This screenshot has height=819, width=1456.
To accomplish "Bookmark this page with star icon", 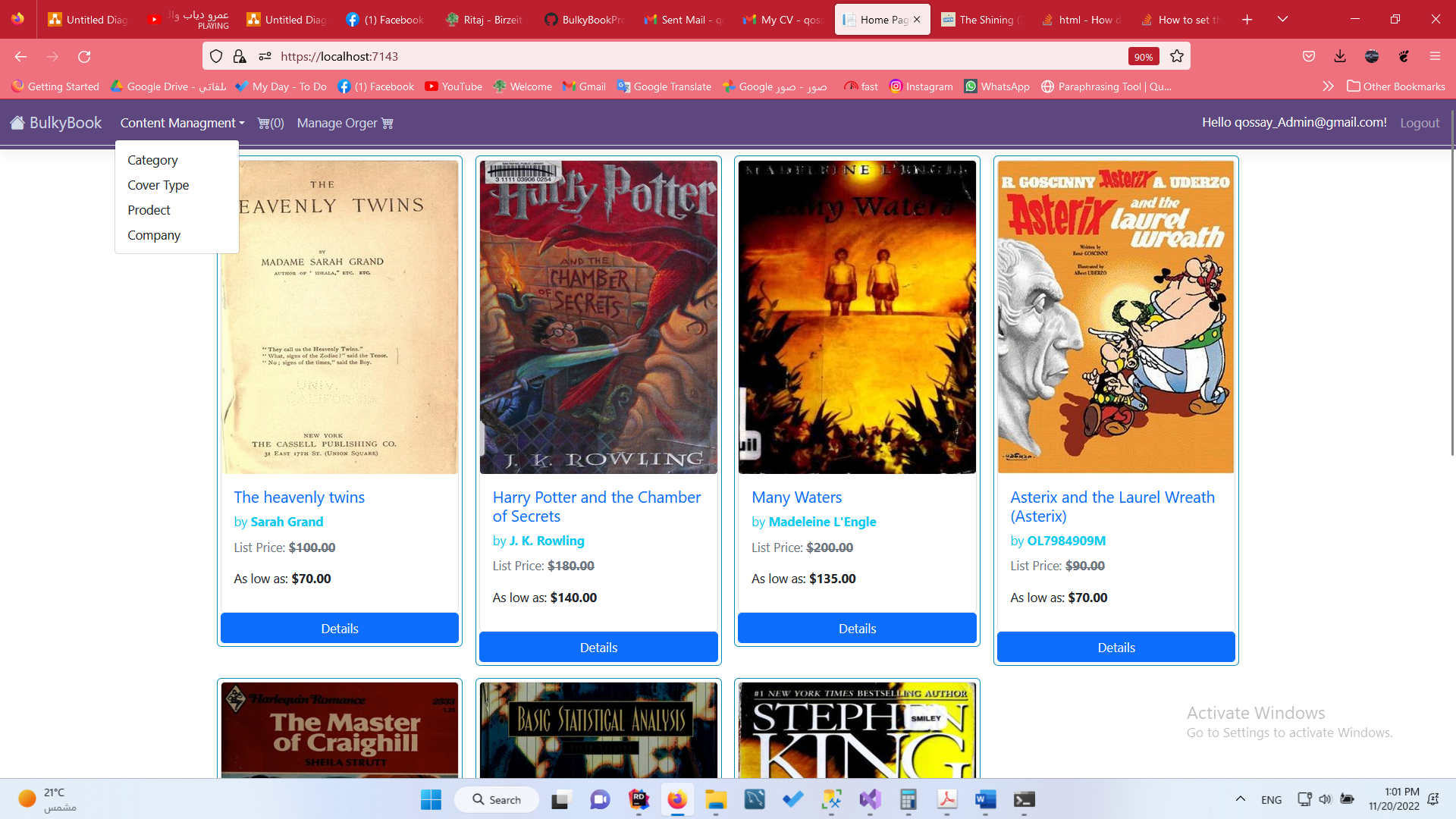I will pos(1176,56).
